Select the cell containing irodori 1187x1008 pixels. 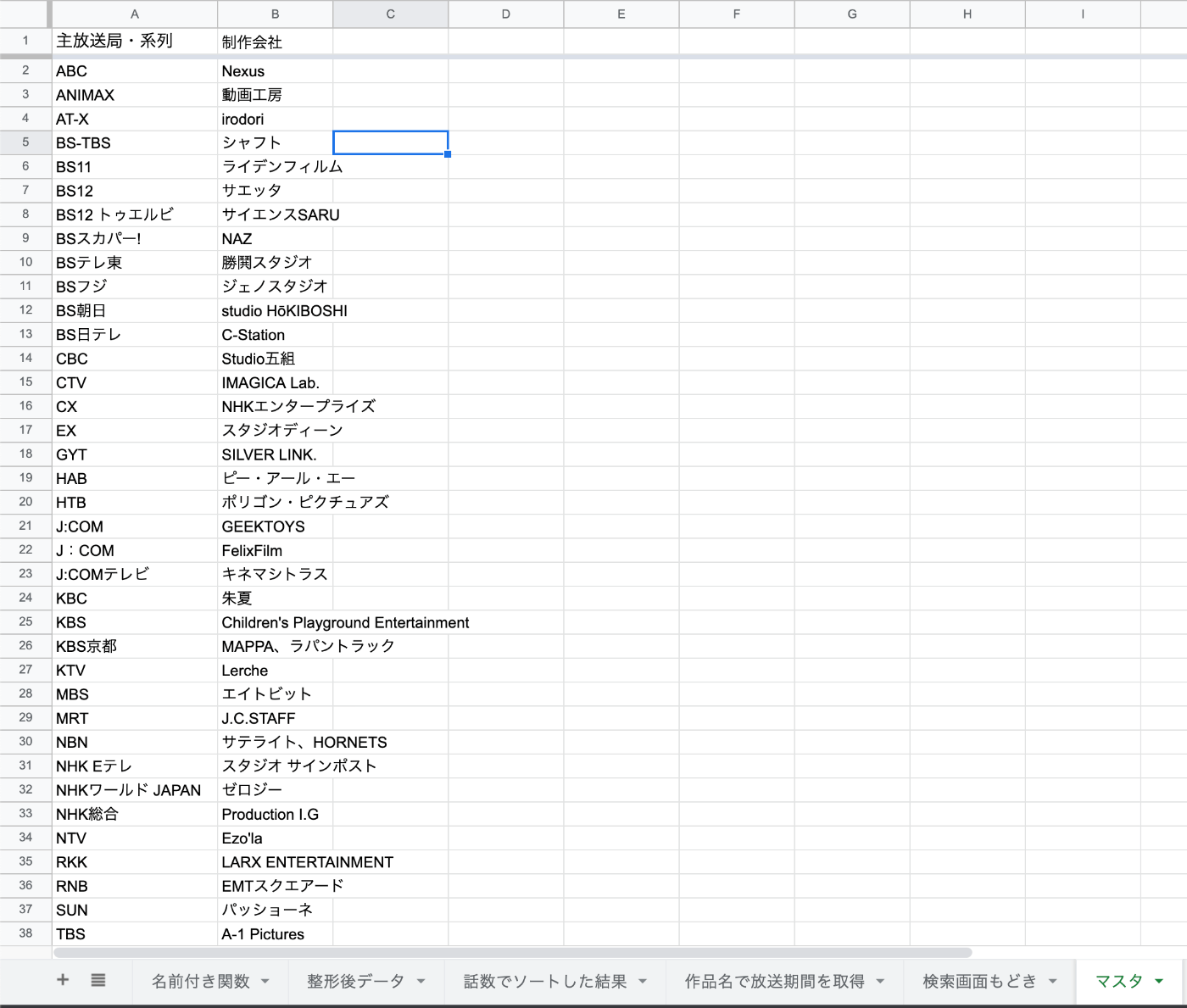click(x=276, y=119)
